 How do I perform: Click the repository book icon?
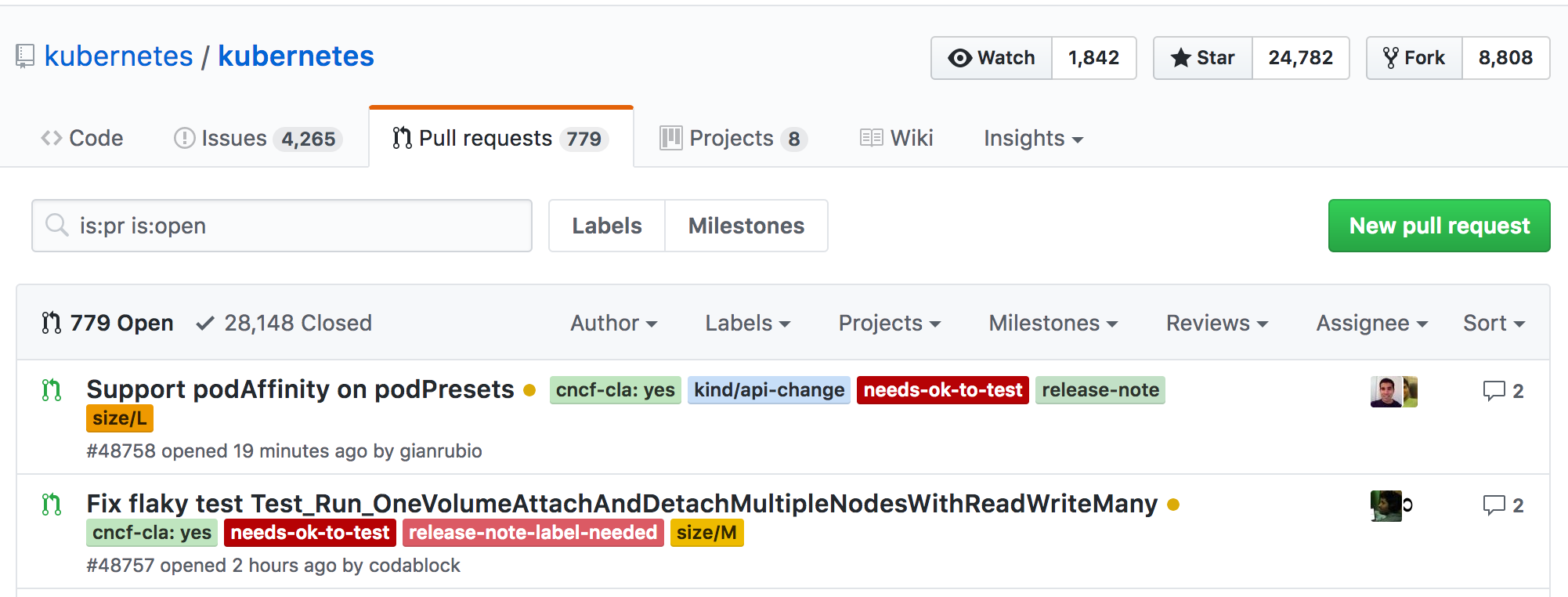[25, 56]
